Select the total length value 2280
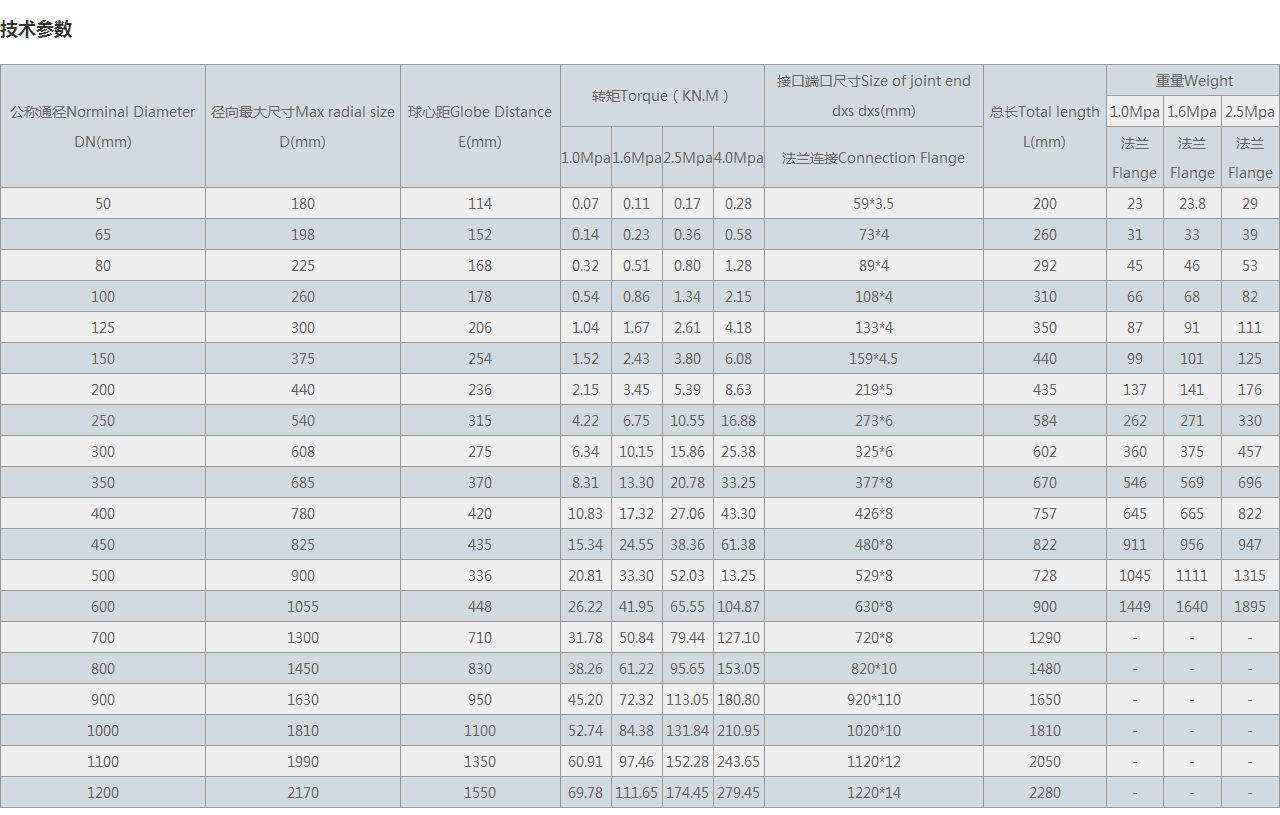Viewport: 1280px width, 815px height. click(x=1045, y=793)
